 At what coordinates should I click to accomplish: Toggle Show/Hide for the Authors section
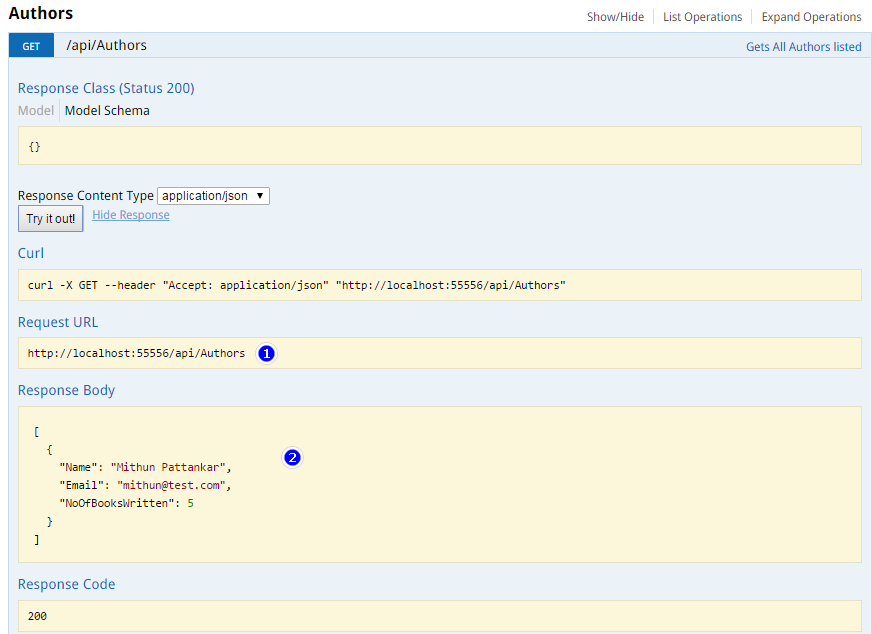tap(615, 17)
